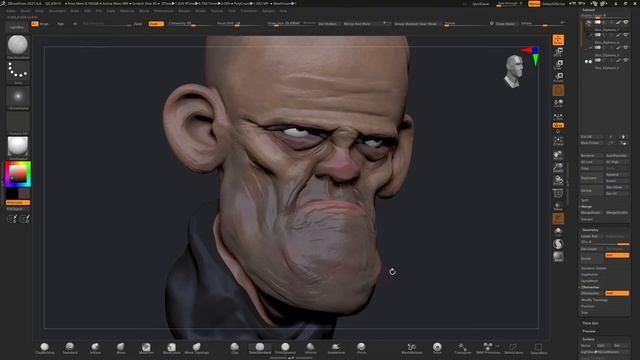Open the current brush thumbnail picker
The width and height of the screenshot is (640, 360).
18,46
